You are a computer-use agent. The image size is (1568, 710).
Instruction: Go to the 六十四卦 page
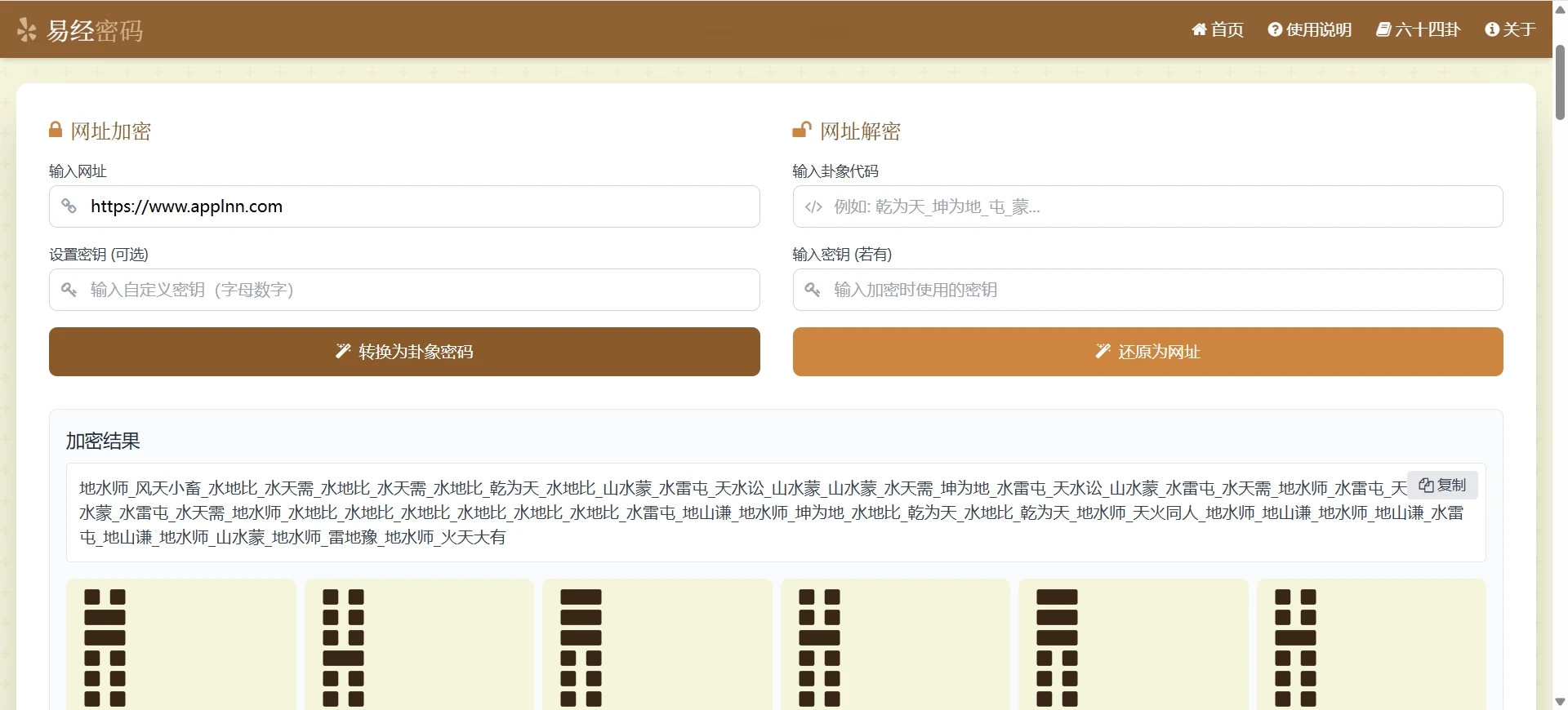tap(1419, 29)
